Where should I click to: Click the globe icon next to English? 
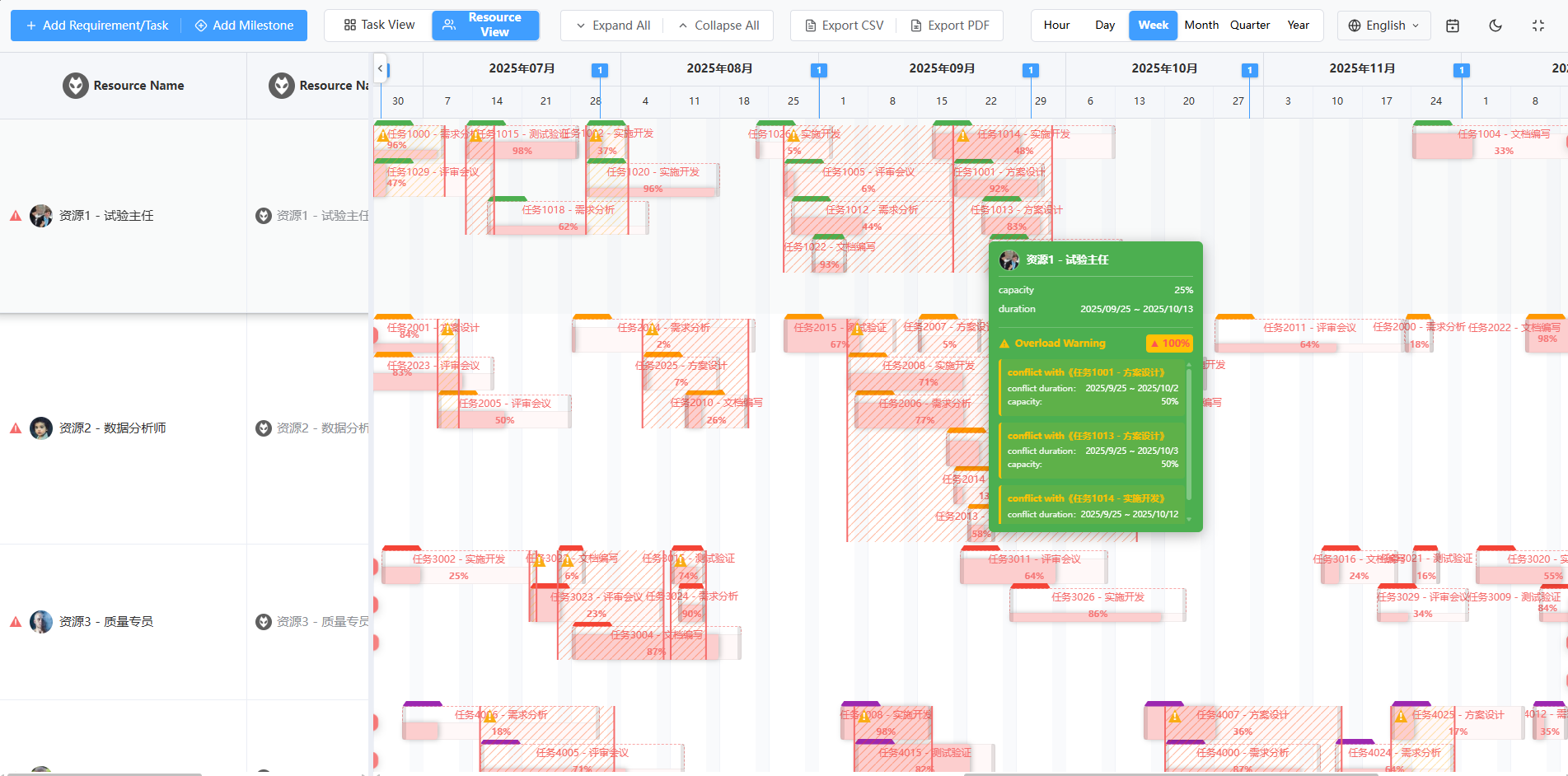pos(1354,26)
